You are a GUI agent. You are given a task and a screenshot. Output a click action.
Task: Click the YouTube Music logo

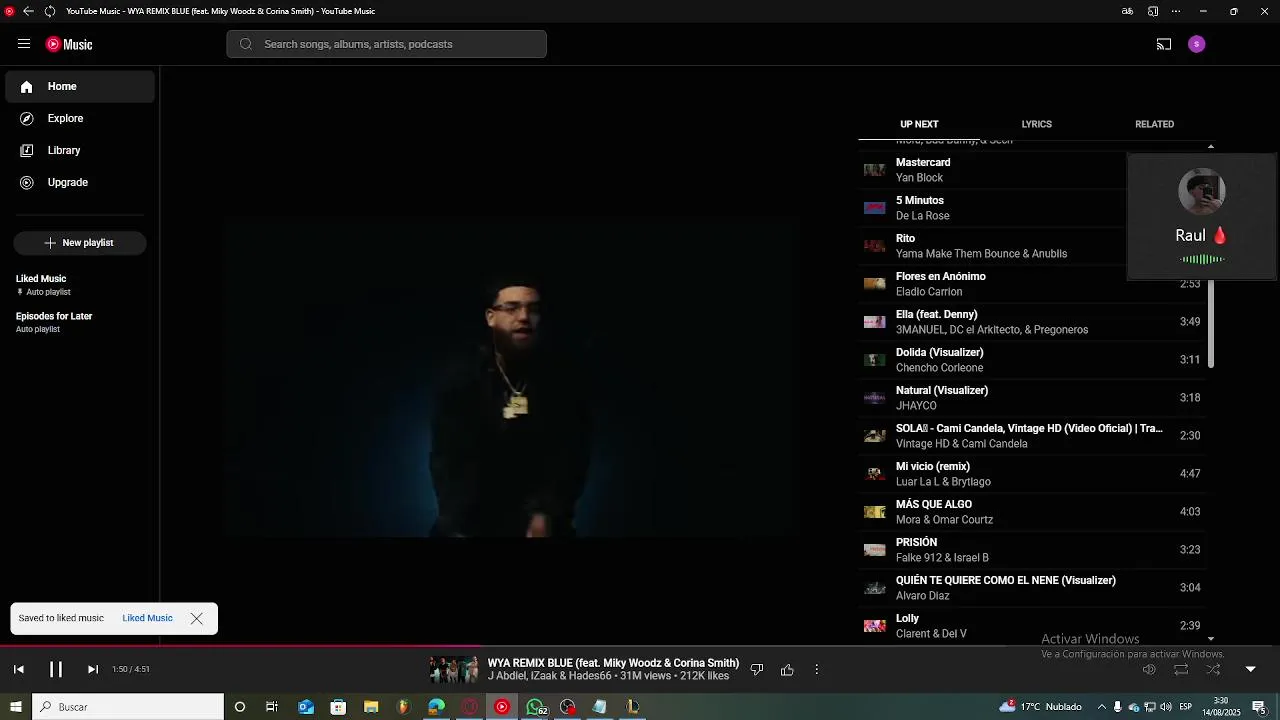(69, 44)
